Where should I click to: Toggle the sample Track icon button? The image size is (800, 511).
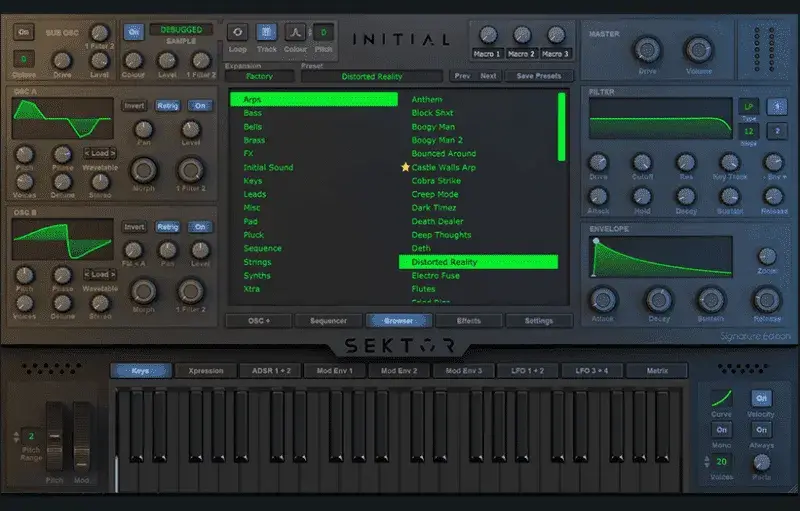point(266,33)
